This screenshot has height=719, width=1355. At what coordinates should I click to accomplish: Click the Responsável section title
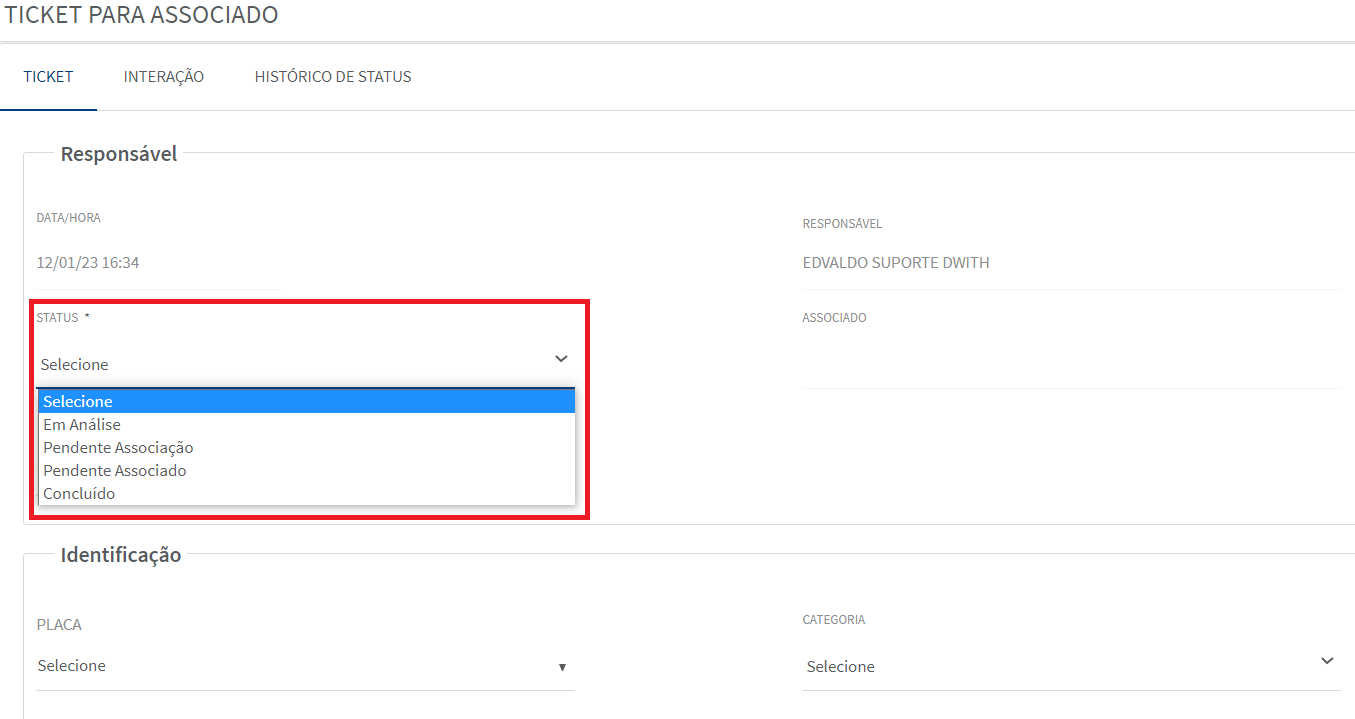119,154
